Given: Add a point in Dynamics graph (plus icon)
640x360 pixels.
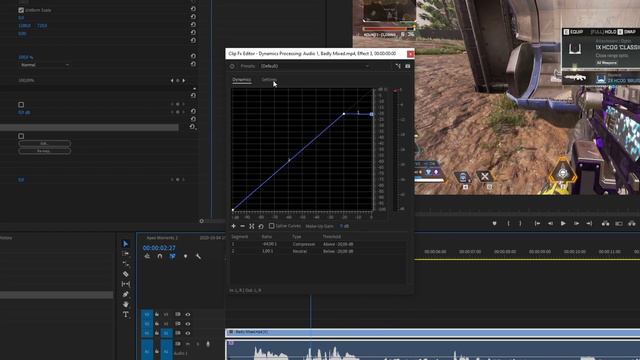Looking at the screenshot, I should click(x=233, y=226).
